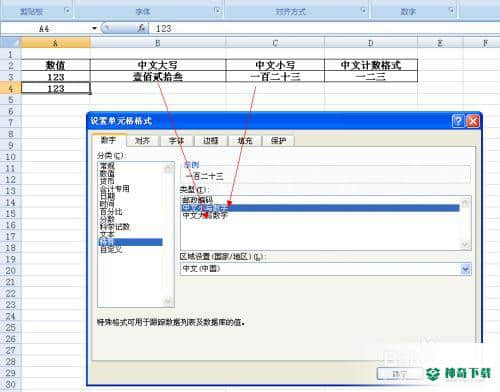Click the 中文小写 header cell
This screenshot has height=392, width=500.
click(x=275, y=65)
